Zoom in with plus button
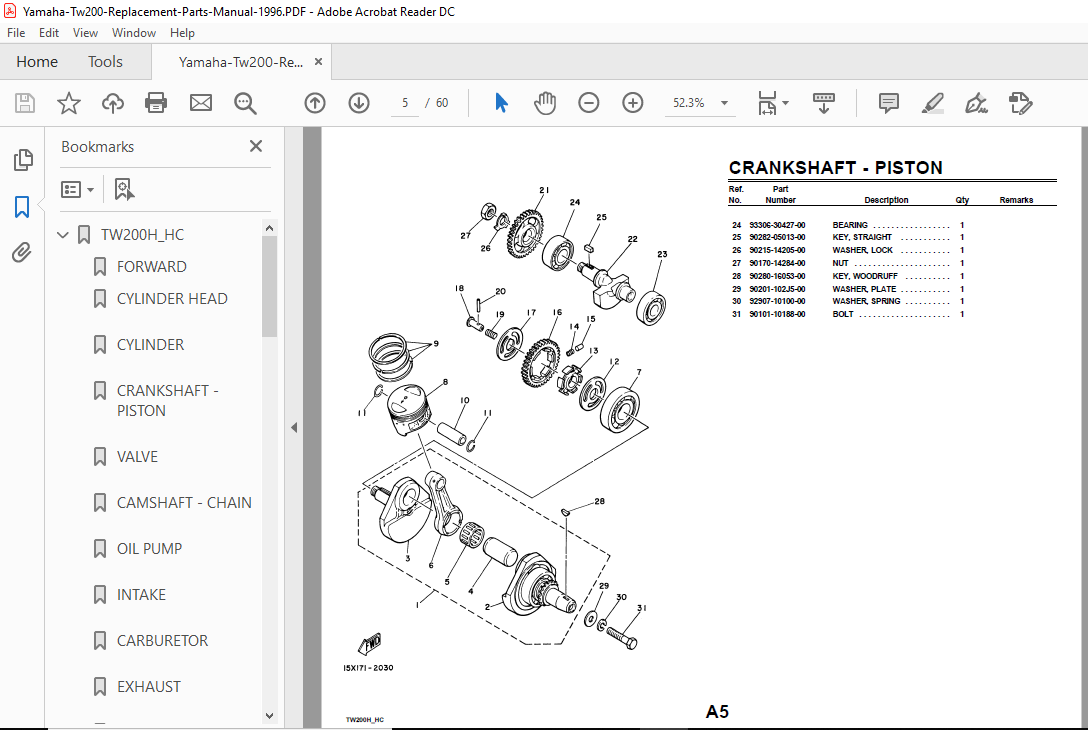Screen dimensions: 1088x730 click(632, 103)
